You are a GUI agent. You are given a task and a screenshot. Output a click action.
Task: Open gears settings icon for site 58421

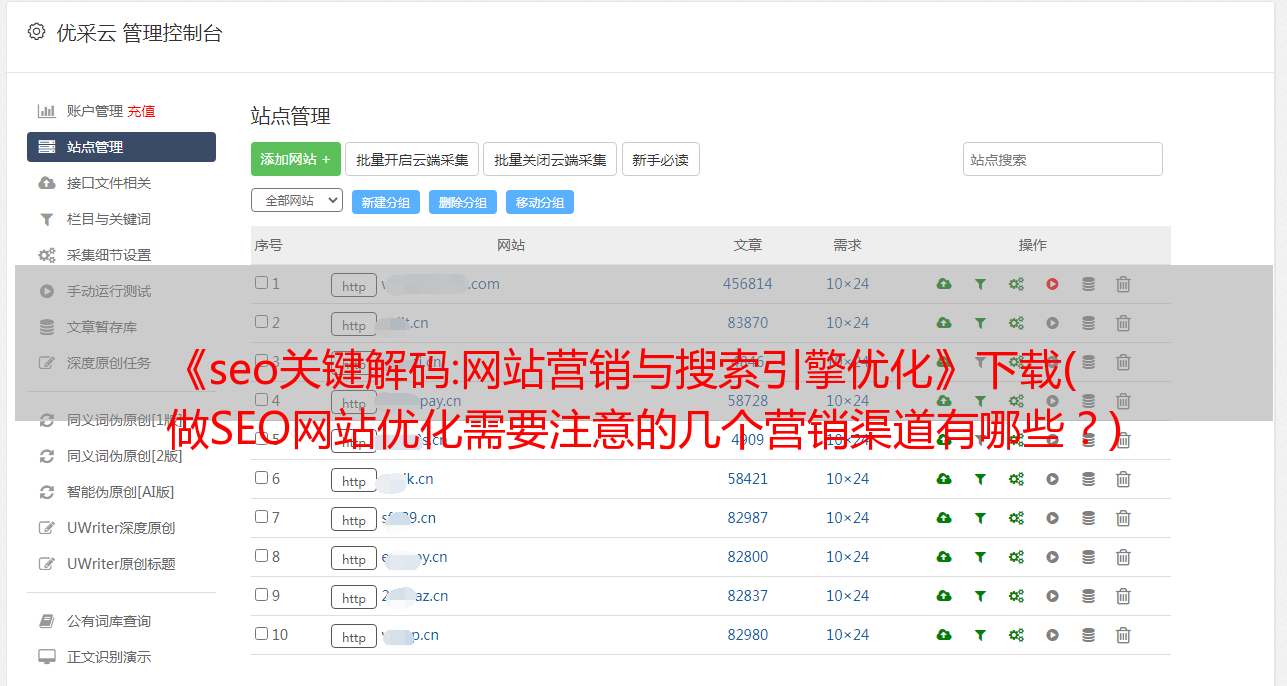(x=1016, y=479)
